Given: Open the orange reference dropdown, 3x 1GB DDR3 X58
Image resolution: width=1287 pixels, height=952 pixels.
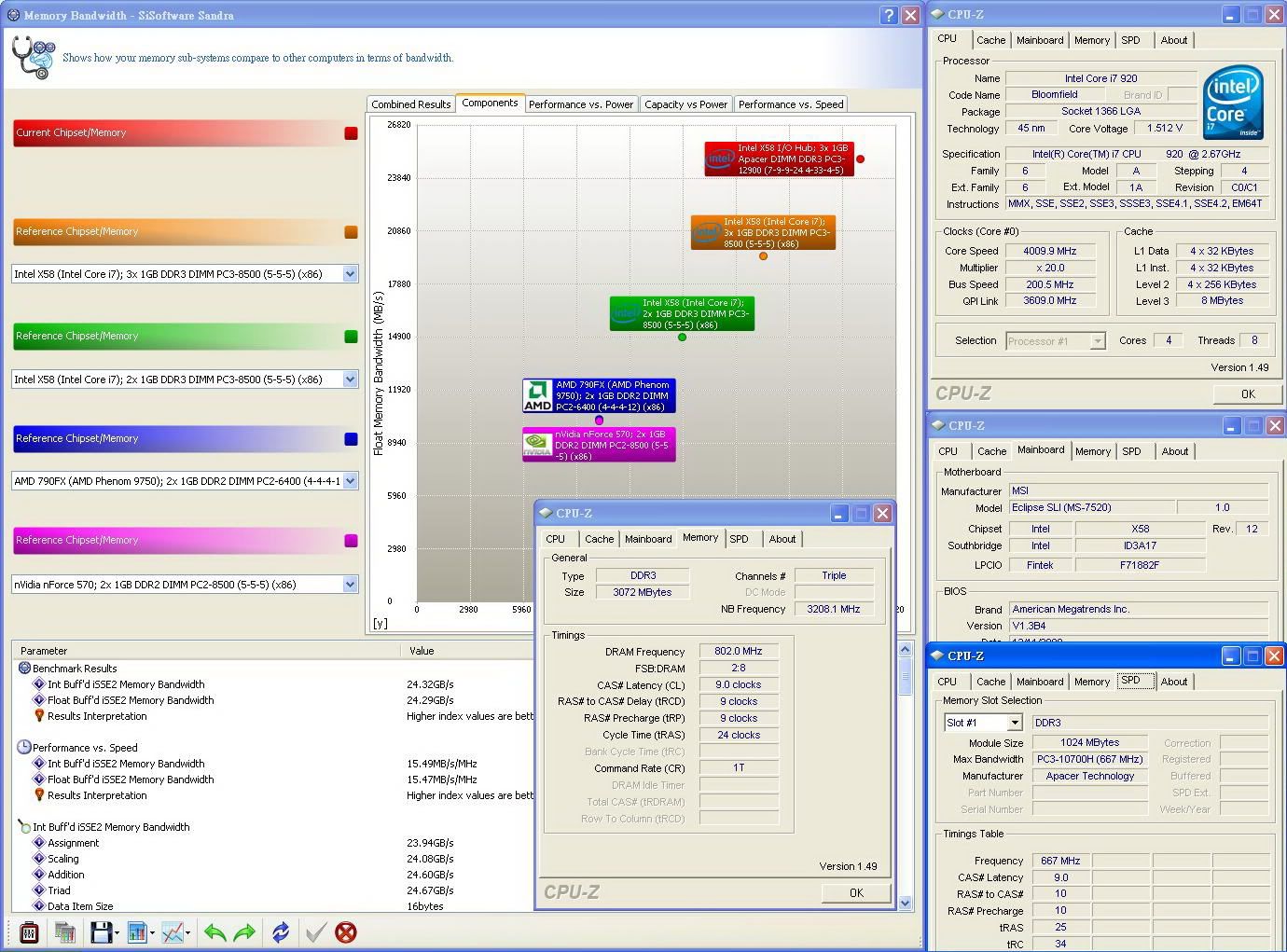Looking at the screenshot, I should (x=351, y=274).
